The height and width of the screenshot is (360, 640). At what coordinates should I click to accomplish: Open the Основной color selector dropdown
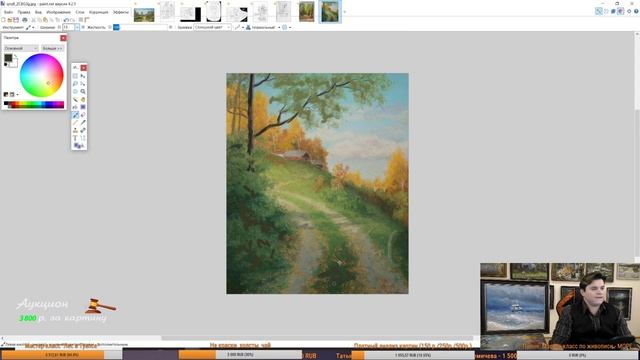(x=21, y=48)
